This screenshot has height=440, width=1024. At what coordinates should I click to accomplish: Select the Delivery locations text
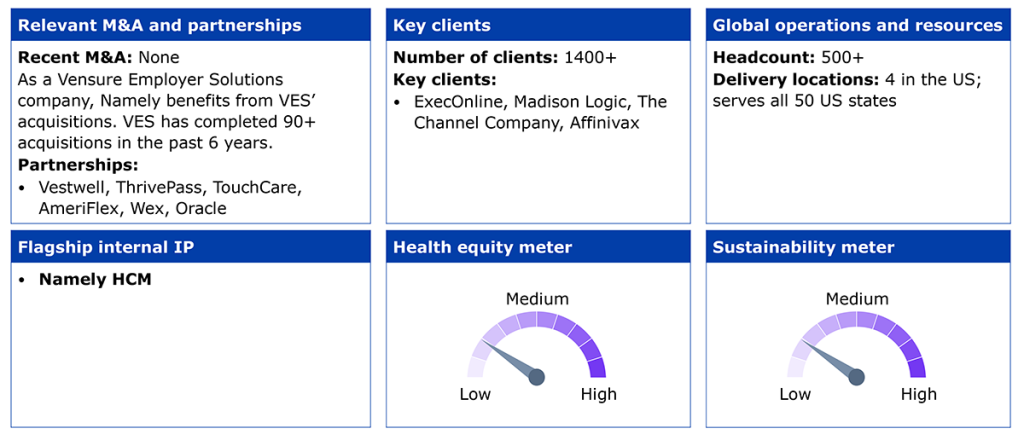click(x=844, y=91)
